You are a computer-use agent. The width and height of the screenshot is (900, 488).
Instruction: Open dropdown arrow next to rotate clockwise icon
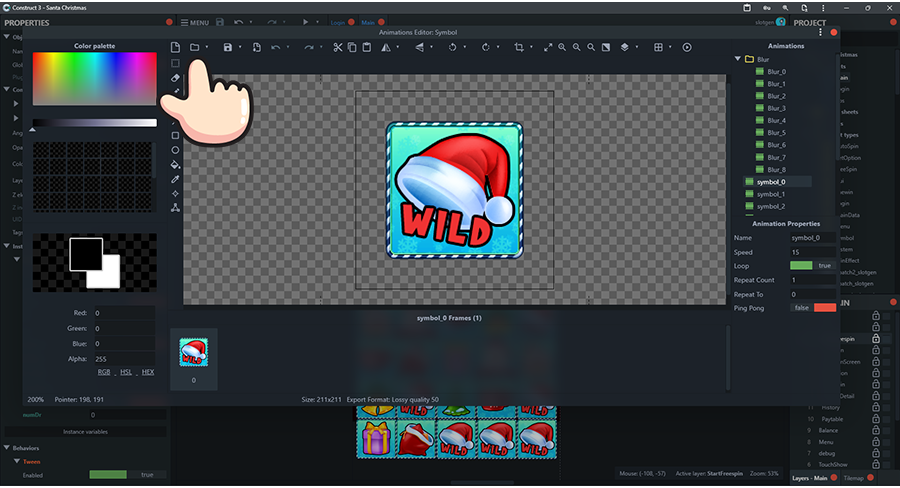pyautogui.click(x=498, y=47)
